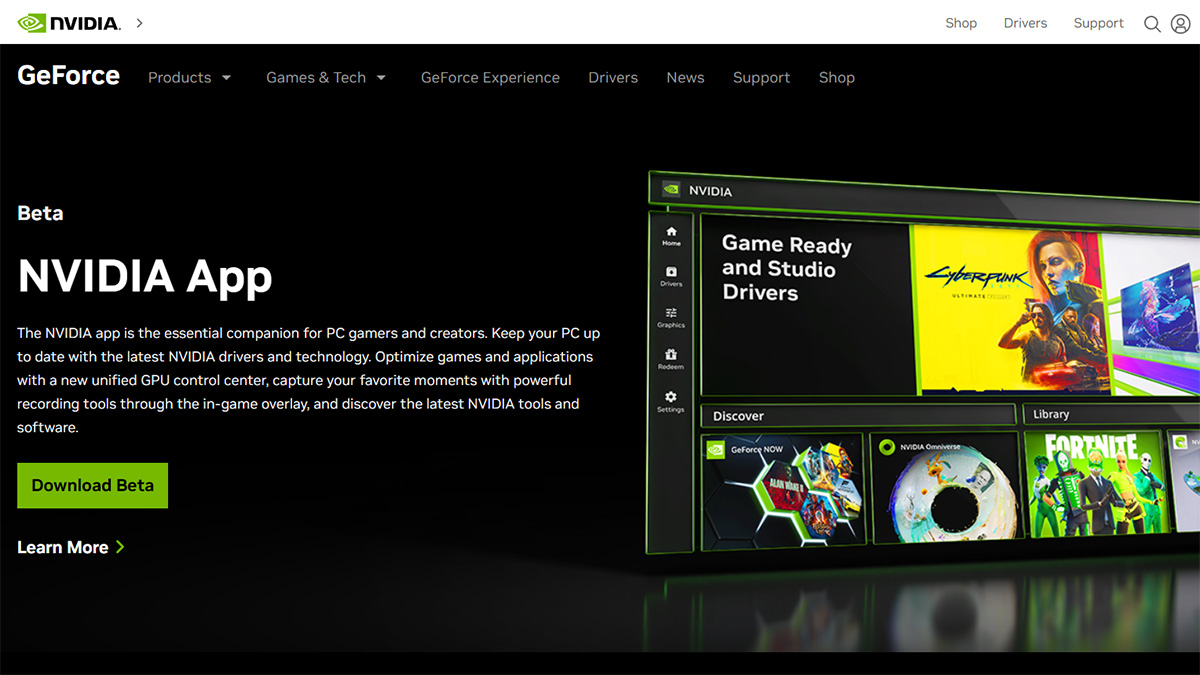Select News in GeForce navigation bar
1200x675 pixels.
(x=685, y=77)
